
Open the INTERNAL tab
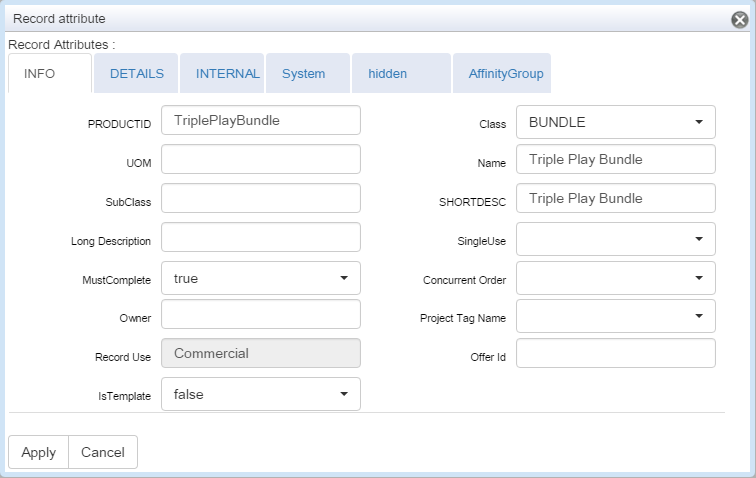click(x=227, y=74)
